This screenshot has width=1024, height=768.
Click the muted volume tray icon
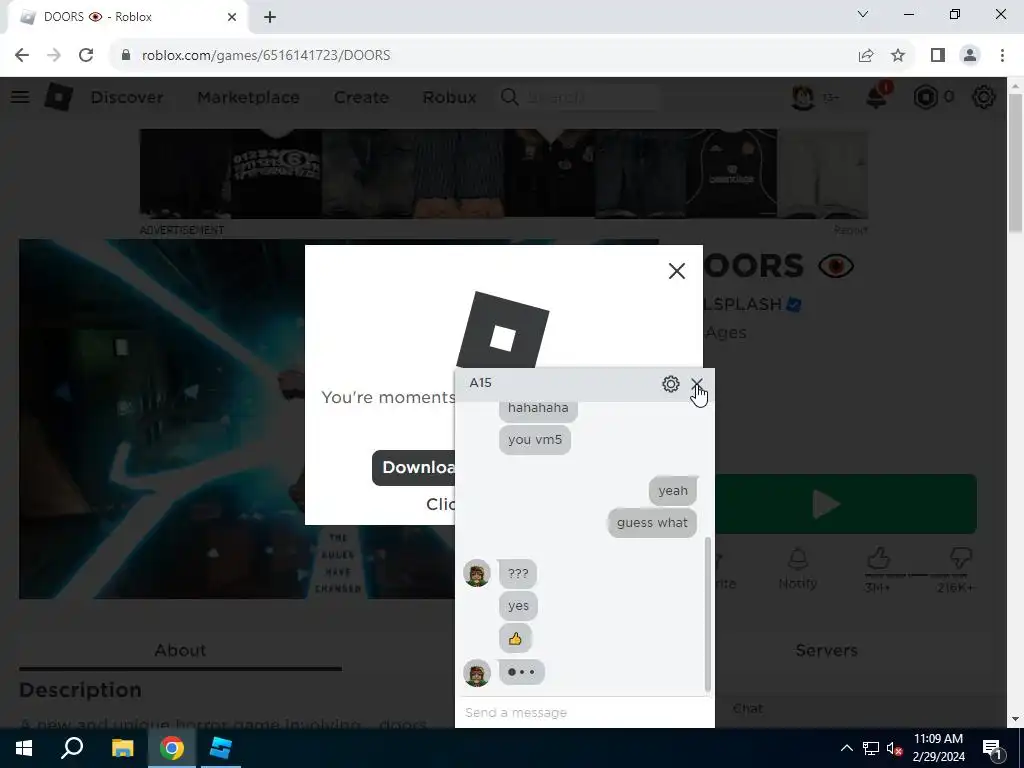click(895, 748)
